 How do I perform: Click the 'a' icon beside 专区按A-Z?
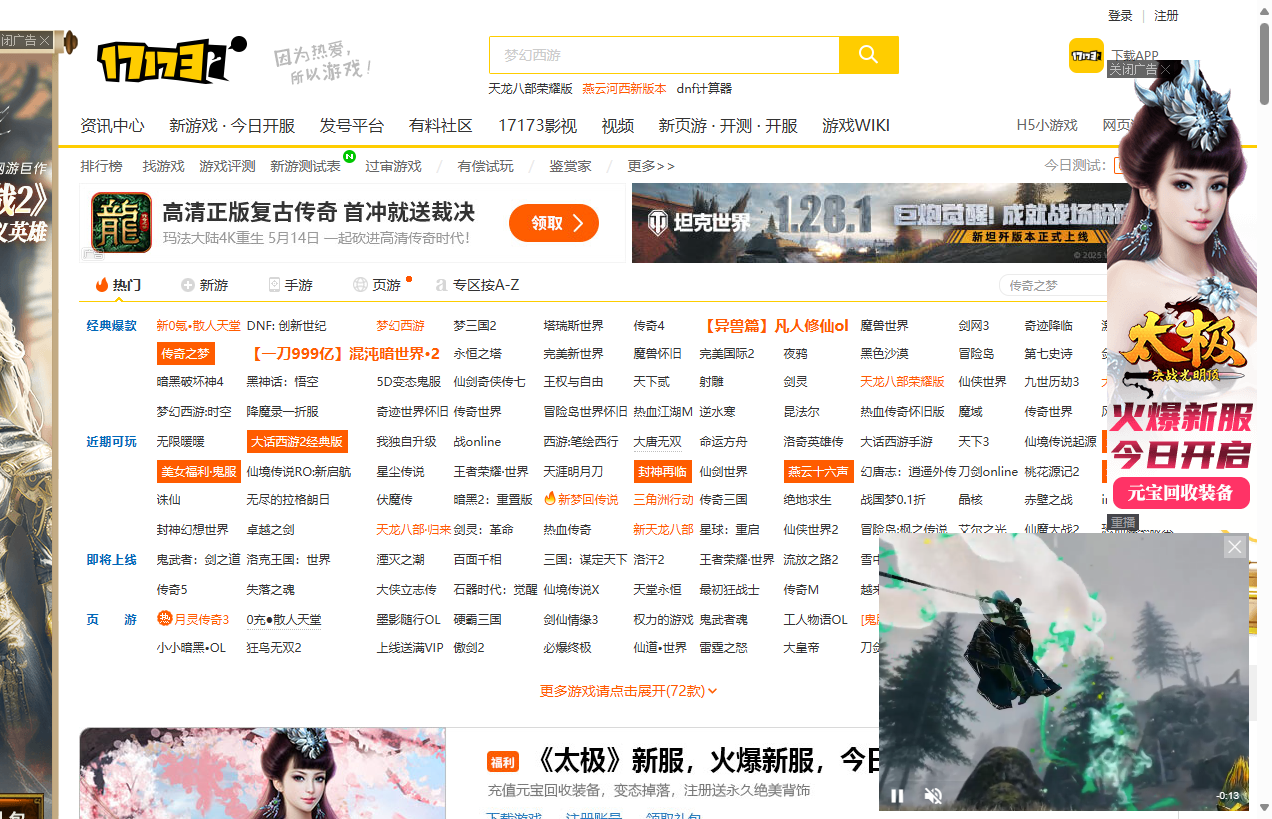[441, 285]
